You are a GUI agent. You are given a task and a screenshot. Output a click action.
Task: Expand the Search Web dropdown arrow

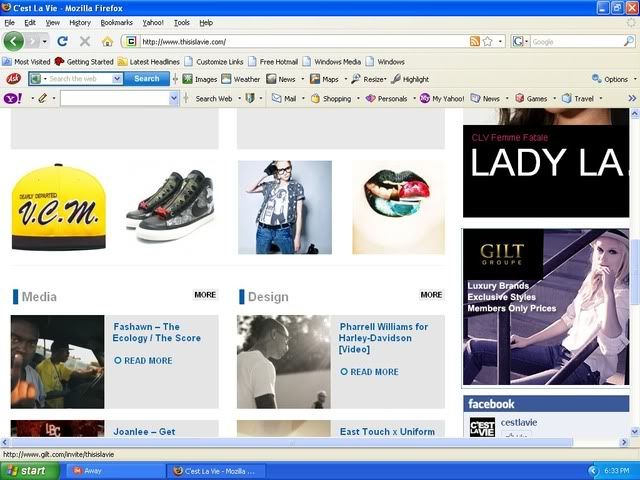[239, 98]
